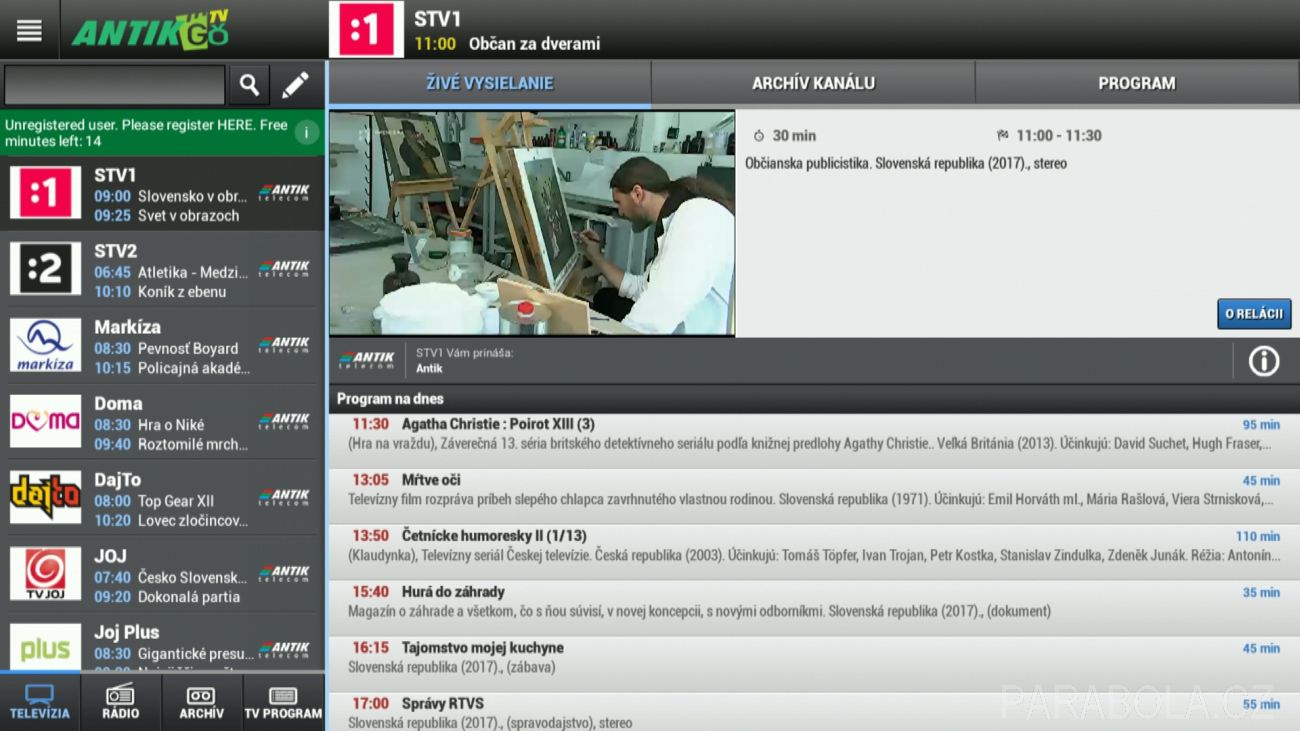
Task: Select the Archív kanálu tab
Action: click(x=813, y=84)
